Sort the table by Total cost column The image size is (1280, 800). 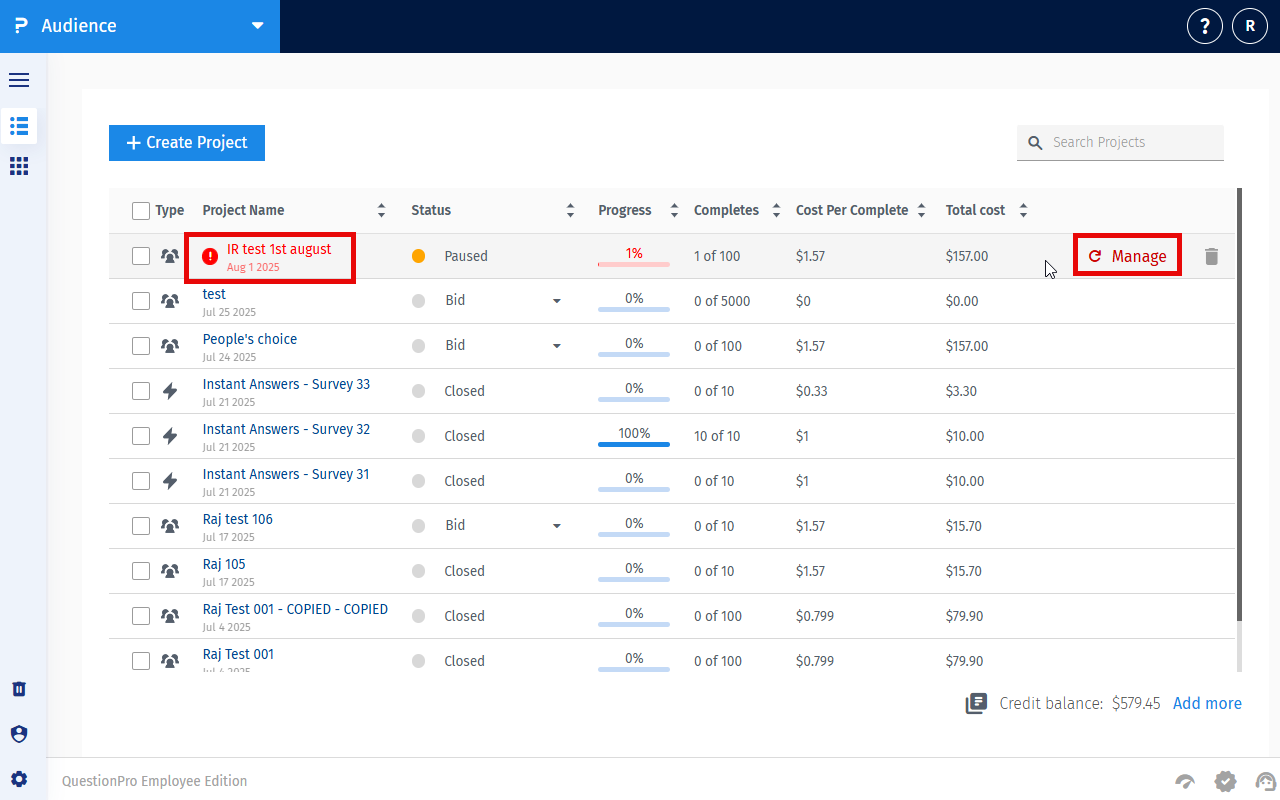tap(1023, 211)
